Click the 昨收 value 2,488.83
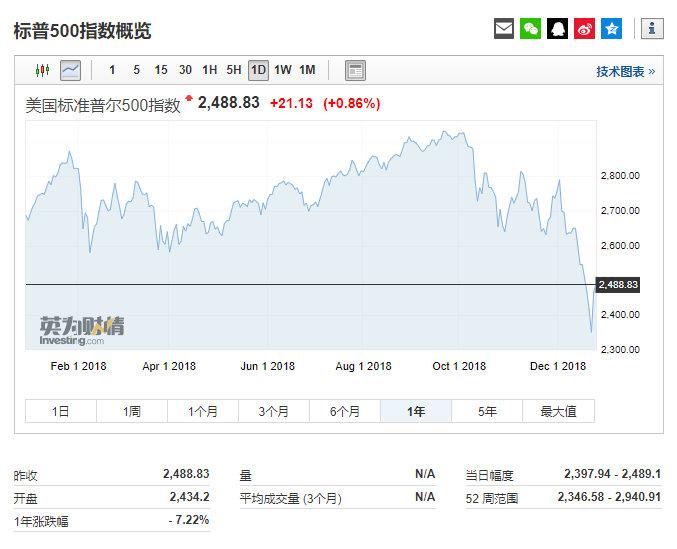Viewport: 677px width, 549px height. click(x=186, y=474)
